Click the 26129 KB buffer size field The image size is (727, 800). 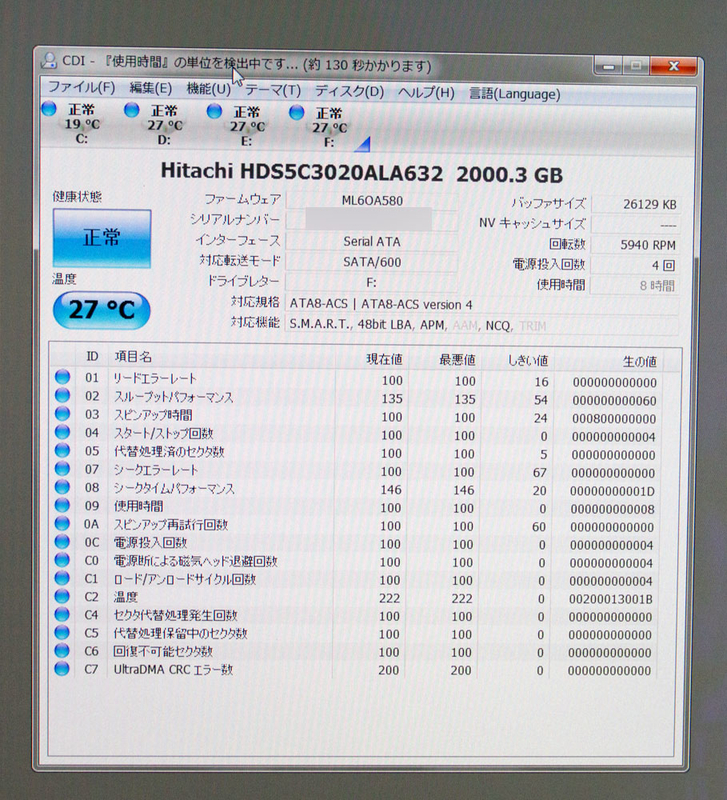pyautogui.click(x=635, y=205)
